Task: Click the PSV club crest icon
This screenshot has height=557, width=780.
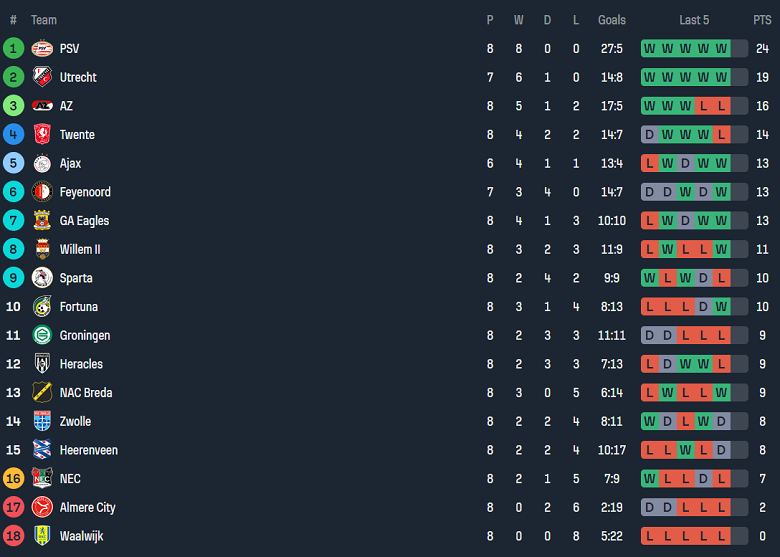Action: pyautogui.click(x=42, y=48)
